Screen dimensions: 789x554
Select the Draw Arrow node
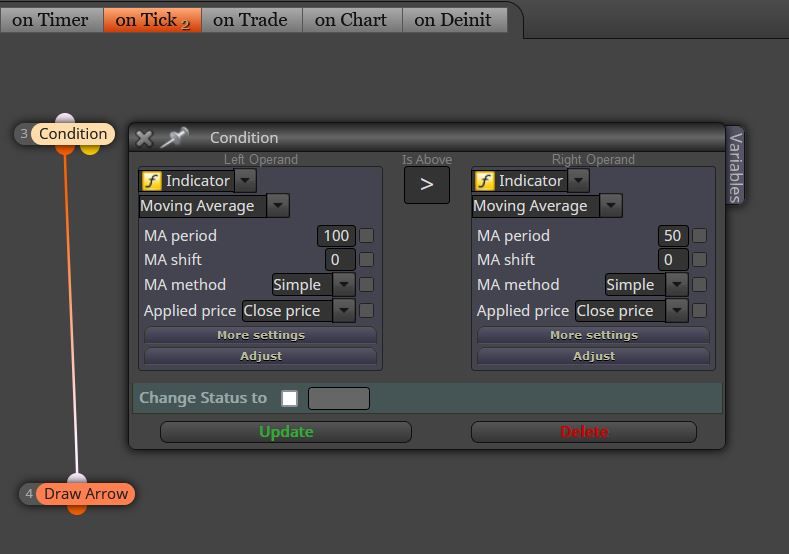pyautogui.click(x=86, y=494)
